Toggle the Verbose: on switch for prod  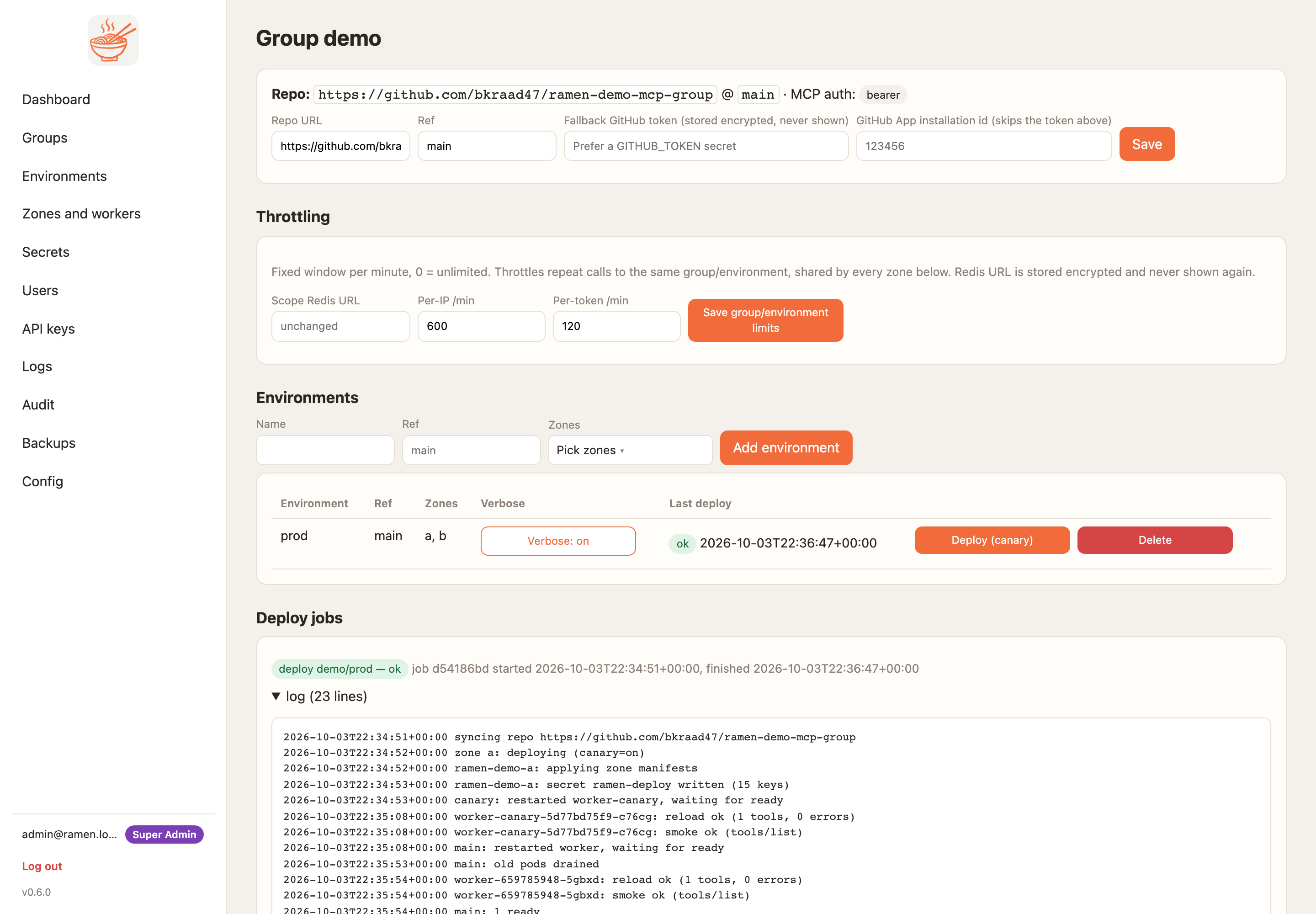point(558,541)
